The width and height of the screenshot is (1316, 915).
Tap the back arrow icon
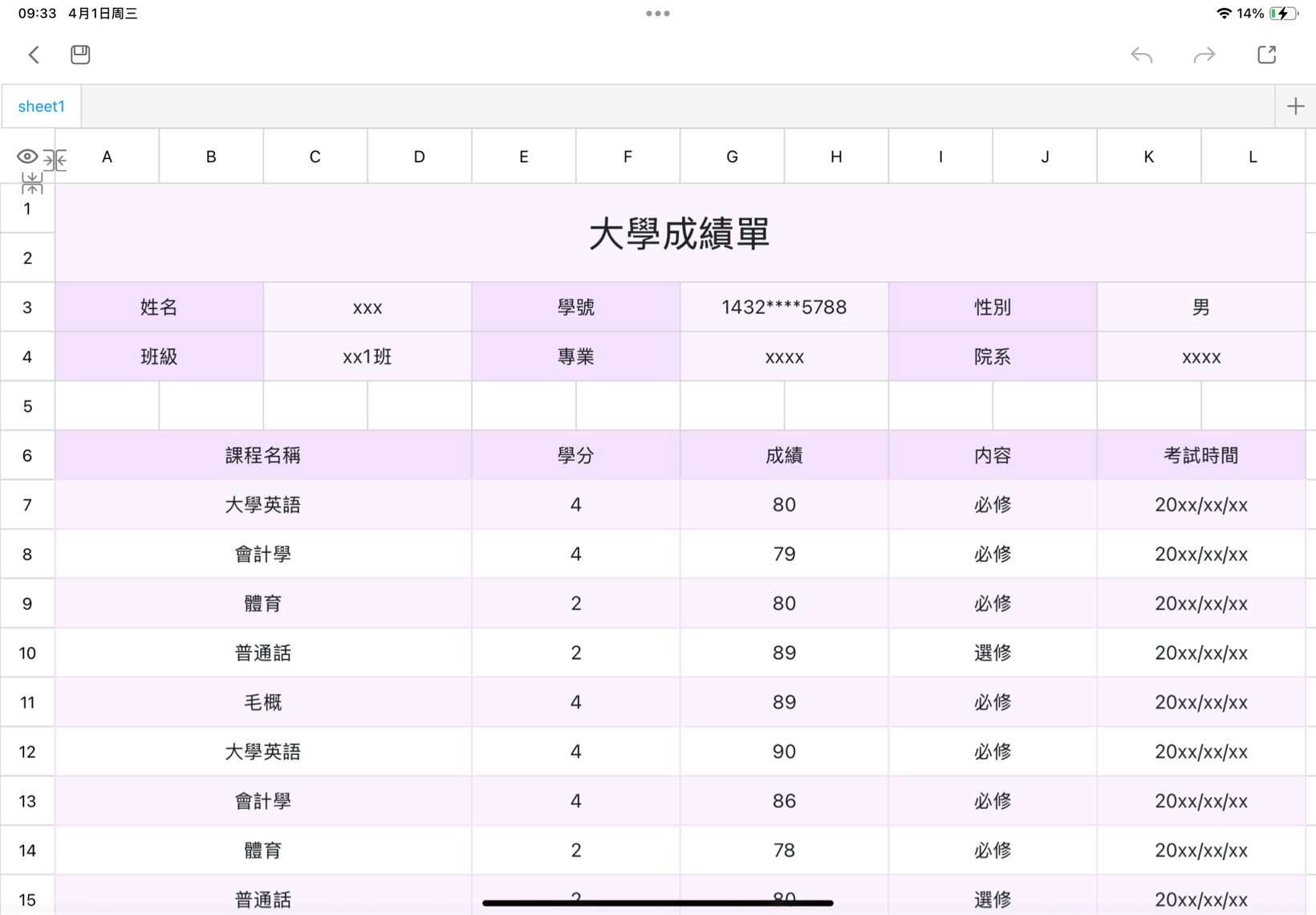pyautogui.click(x=34, y=55)
